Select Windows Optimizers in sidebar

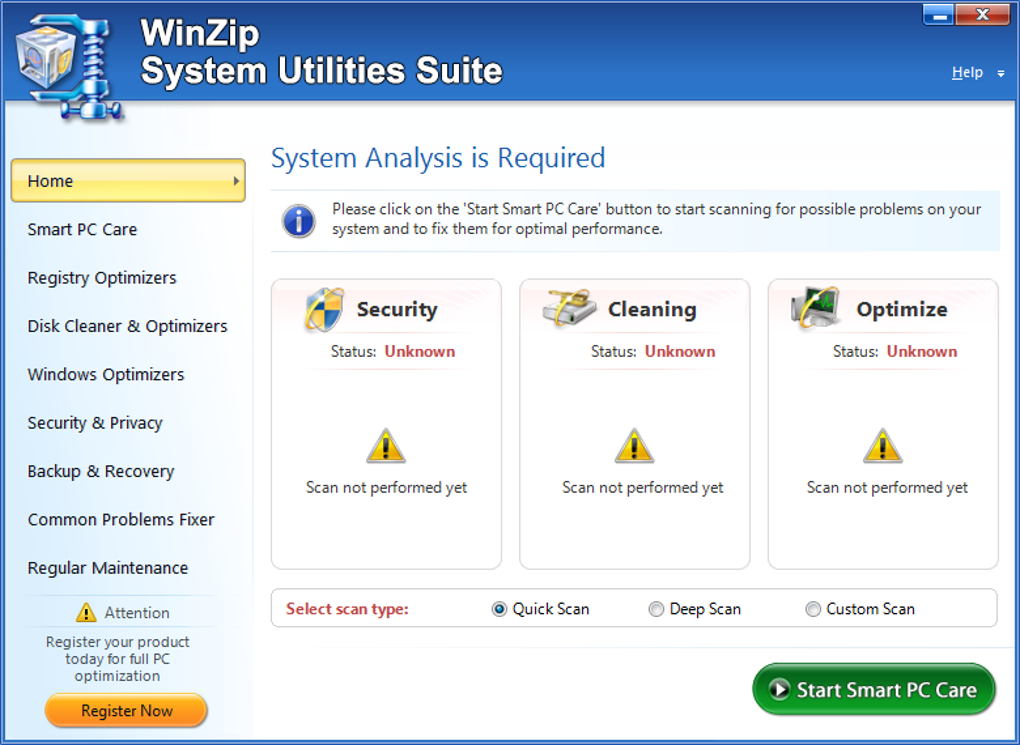pyautogui.click(x=105, y=375)
